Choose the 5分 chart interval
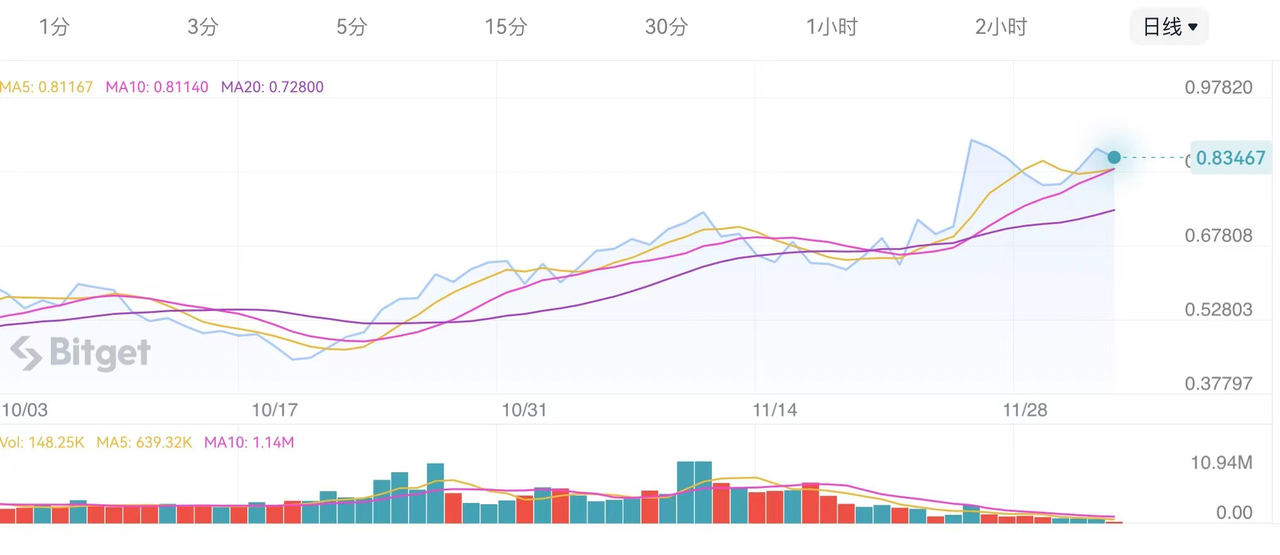 (x=352, y=27)
